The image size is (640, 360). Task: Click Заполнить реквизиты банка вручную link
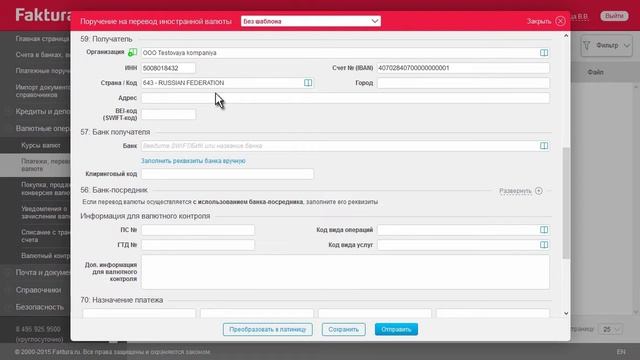(x=193, y=161)
